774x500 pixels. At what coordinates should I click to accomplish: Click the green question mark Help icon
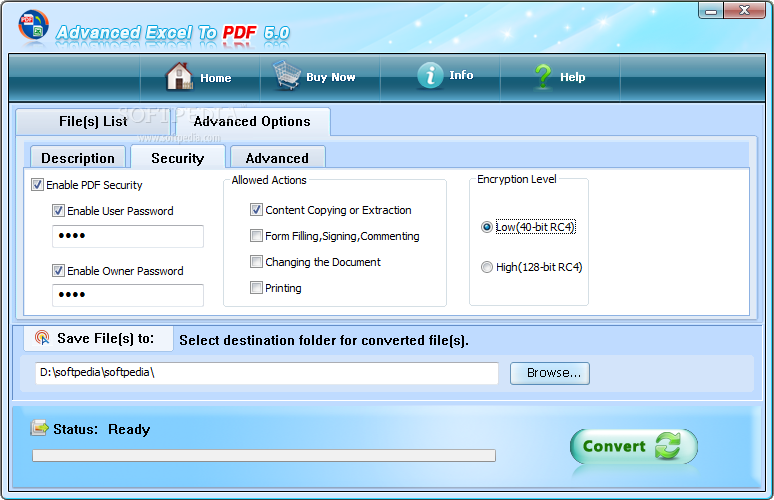(543, 77)
